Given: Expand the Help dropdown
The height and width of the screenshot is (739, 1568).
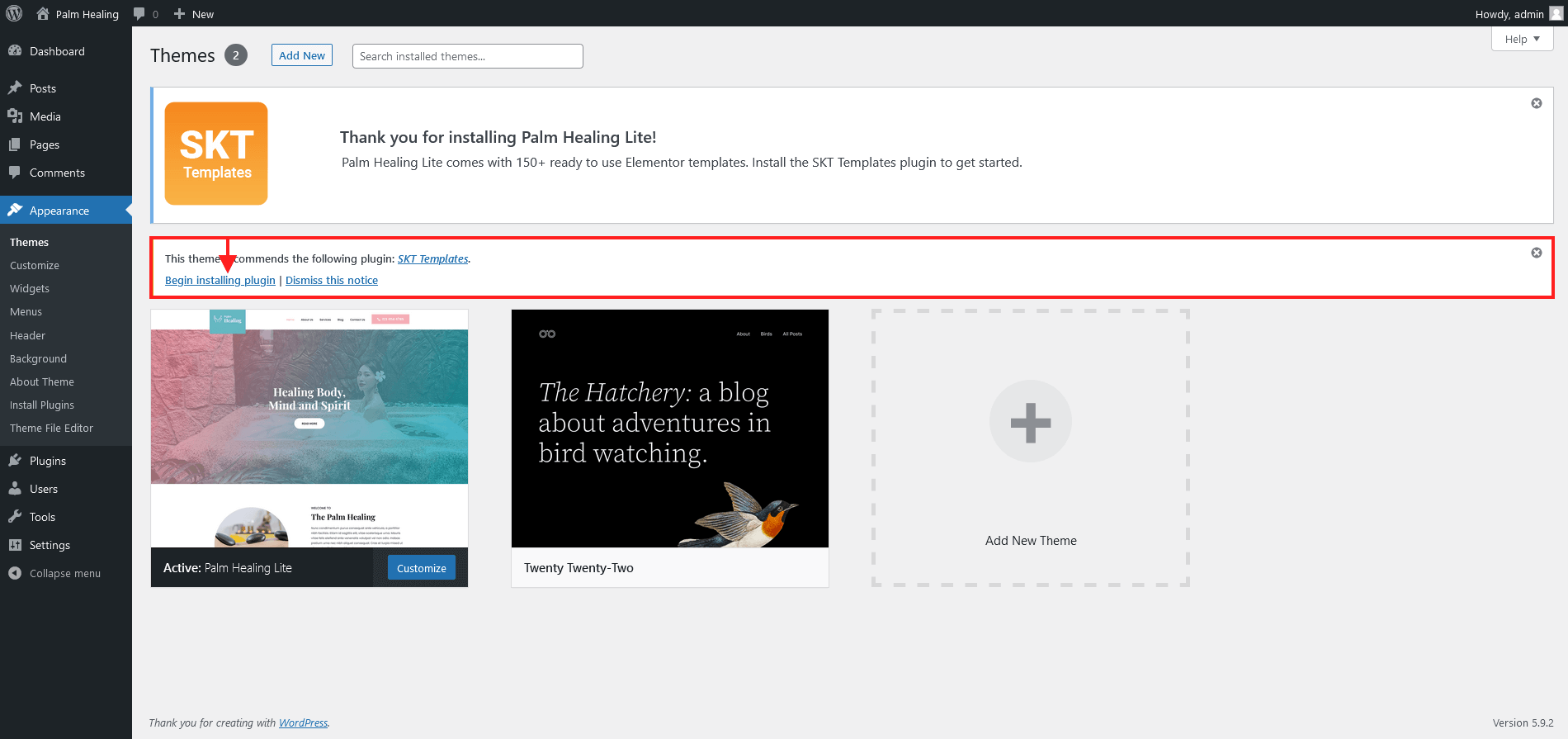Looking at the screenshot, I should (1522, 39).
